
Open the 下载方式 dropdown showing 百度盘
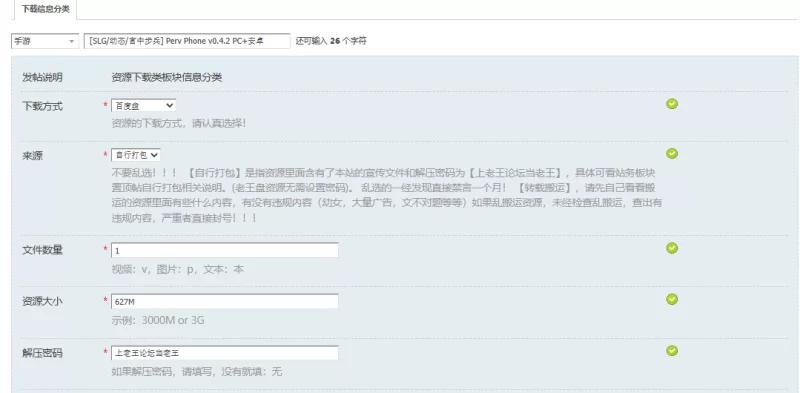pos(143,106)
